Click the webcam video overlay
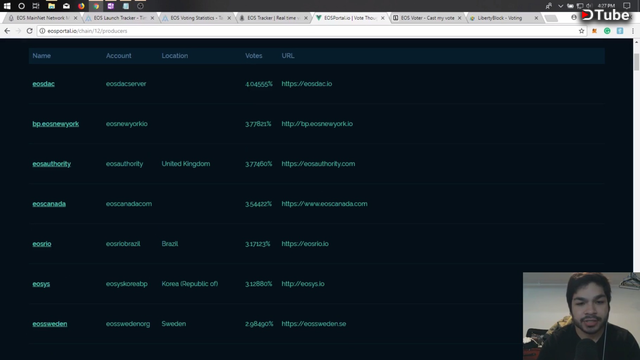This screenshot has height=360, width=640. [581, 316]
